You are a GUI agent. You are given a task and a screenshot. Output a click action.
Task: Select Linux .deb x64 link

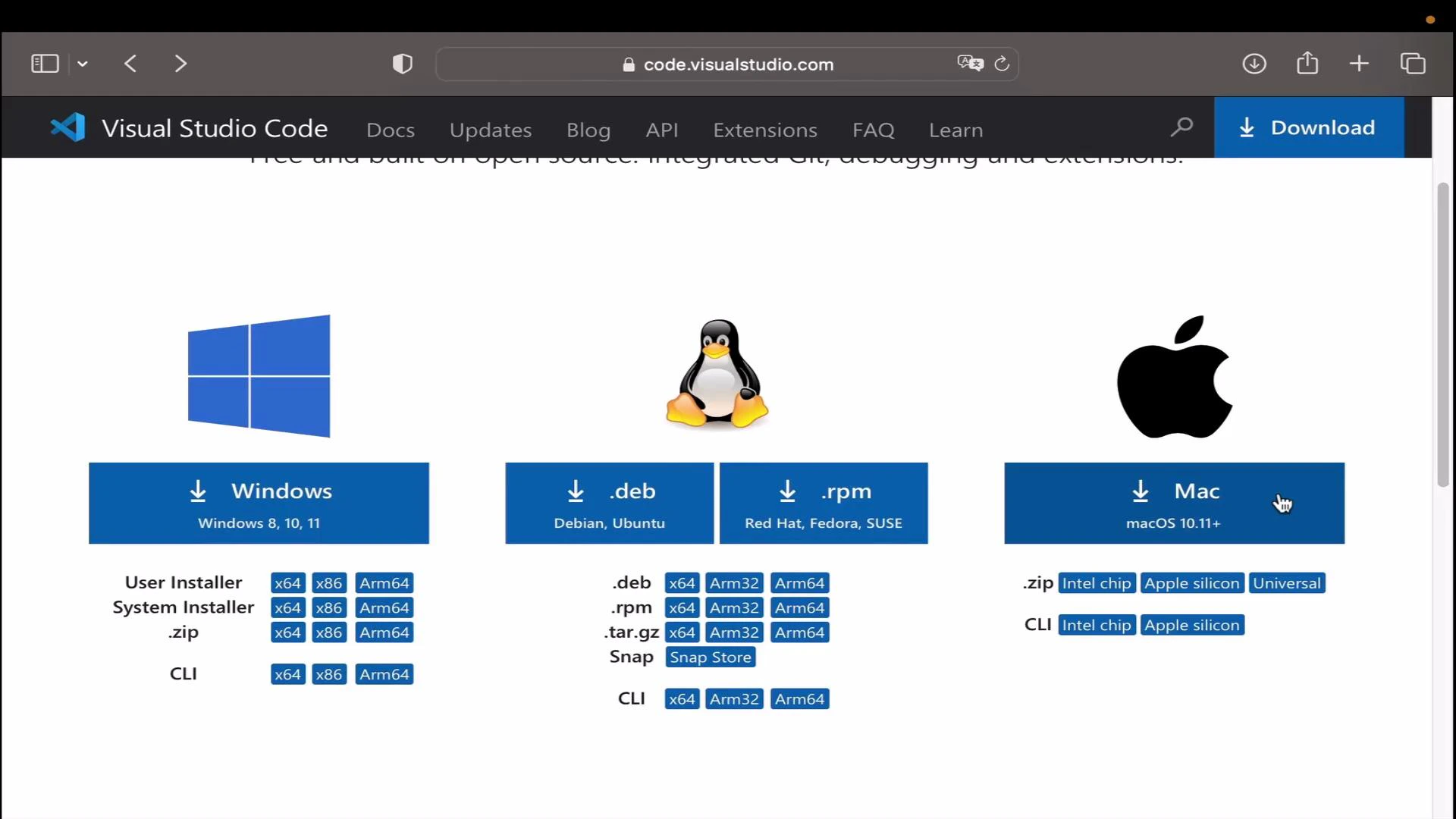click(x=682, y=583)
